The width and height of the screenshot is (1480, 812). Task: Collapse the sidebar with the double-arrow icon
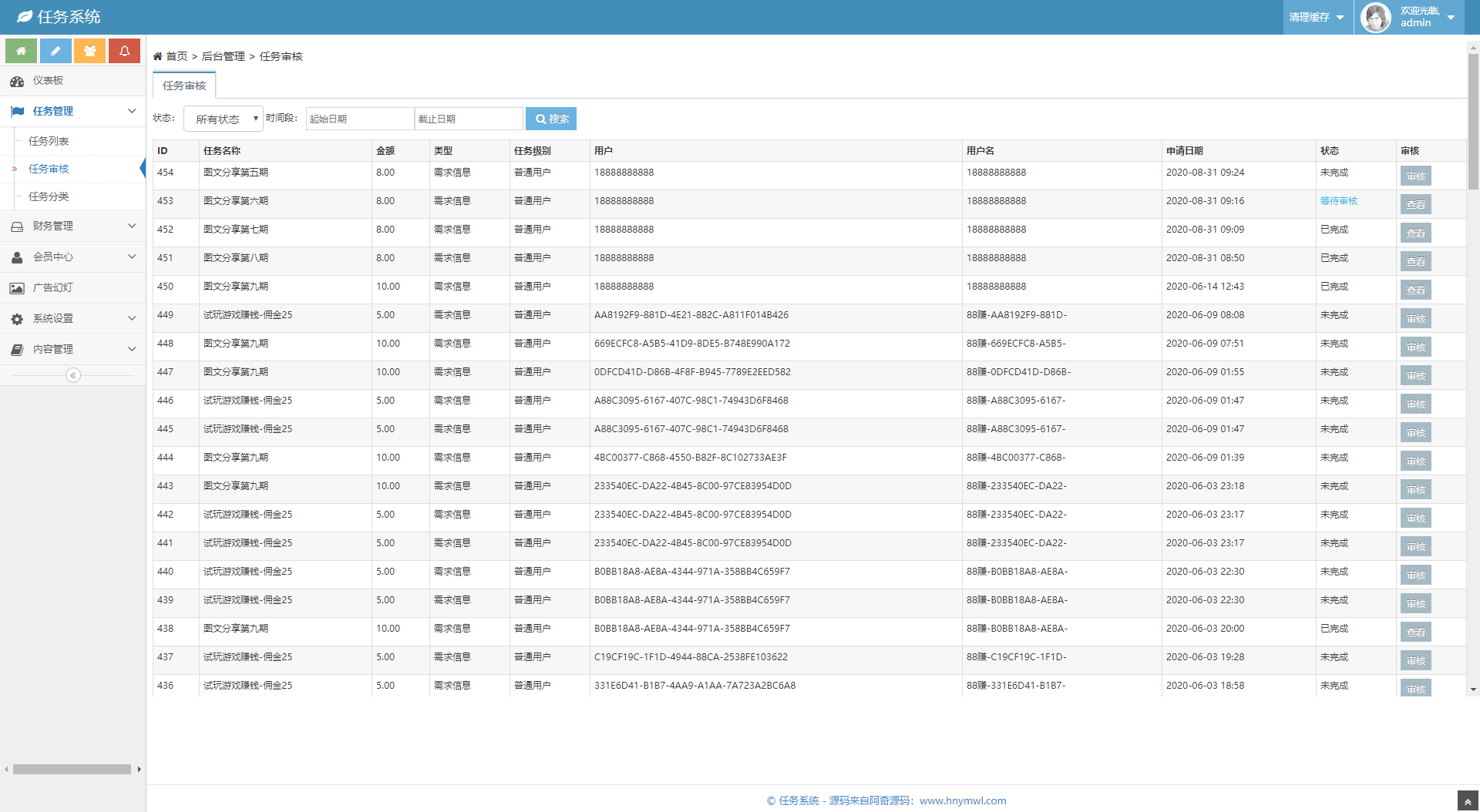[x=73, y=375]
